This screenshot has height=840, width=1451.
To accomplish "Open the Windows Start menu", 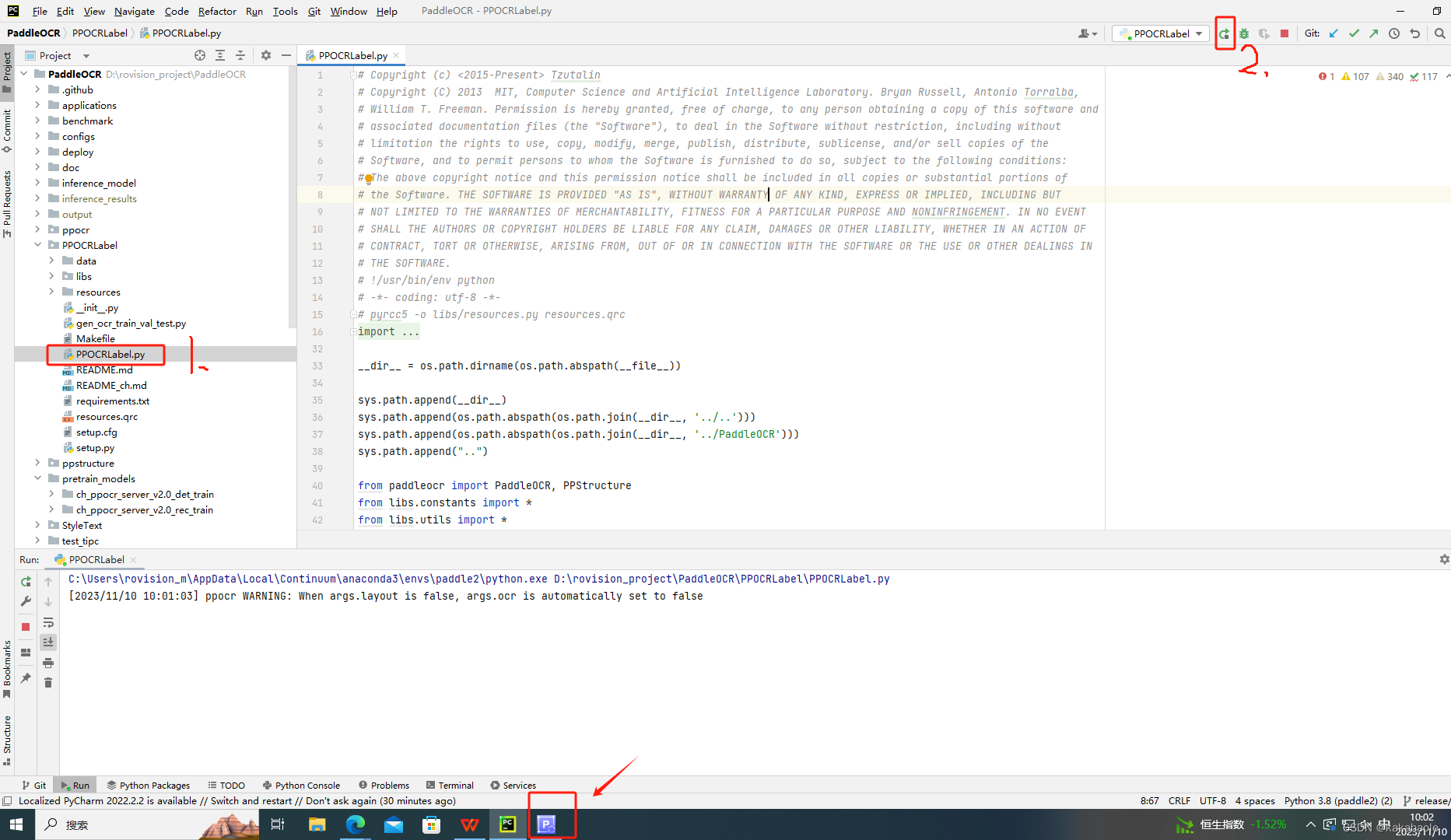I will tap(16, 824).
